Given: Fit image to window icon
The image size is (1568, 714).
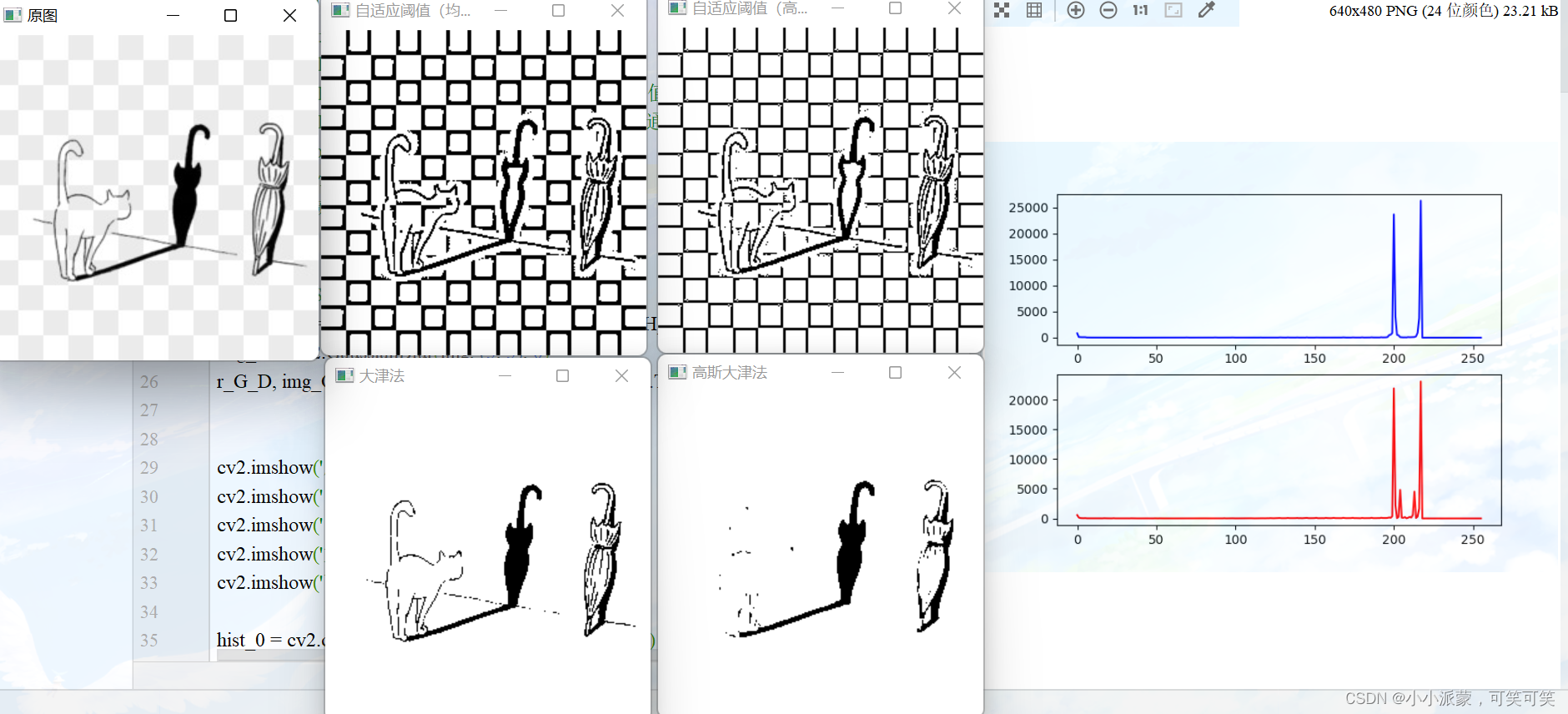Looking at the screenshot, I should pos(1173,10).
